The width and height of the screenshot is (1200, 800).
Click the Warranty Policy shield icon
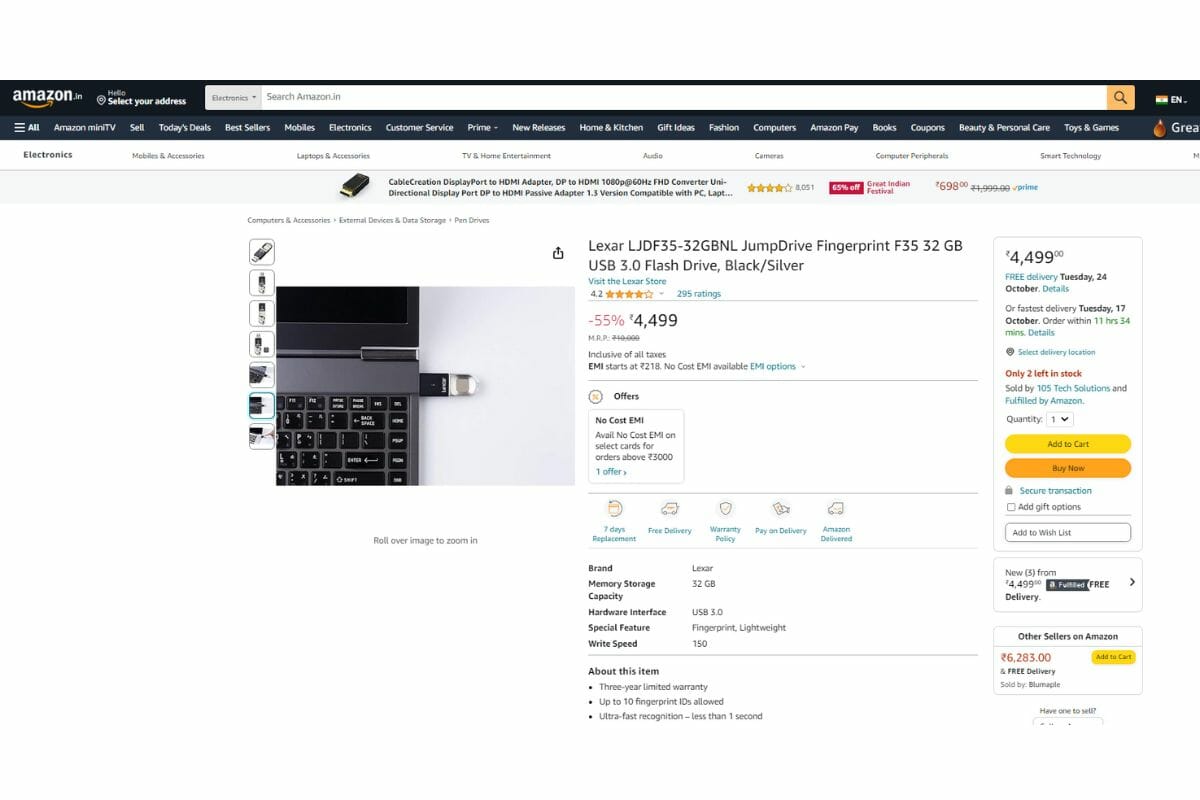coord(725,509)
